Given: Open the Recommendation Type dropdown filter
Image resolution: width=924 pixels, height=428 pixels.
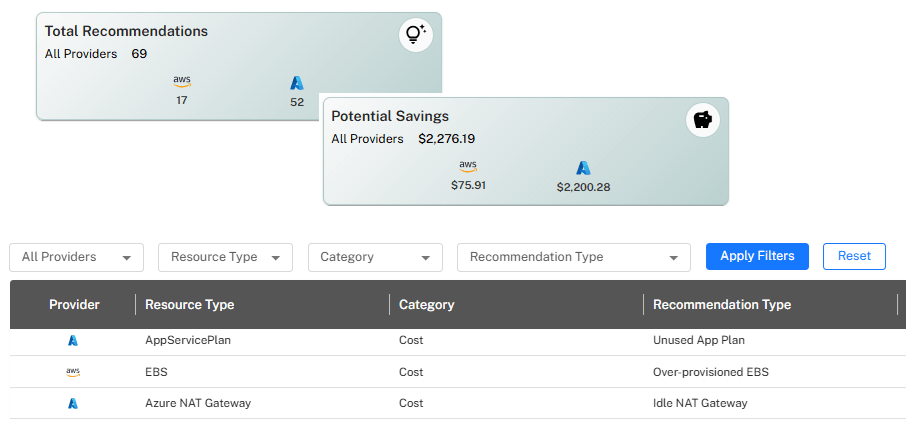Looking at the screenshot, I should [x=574, y=257].
